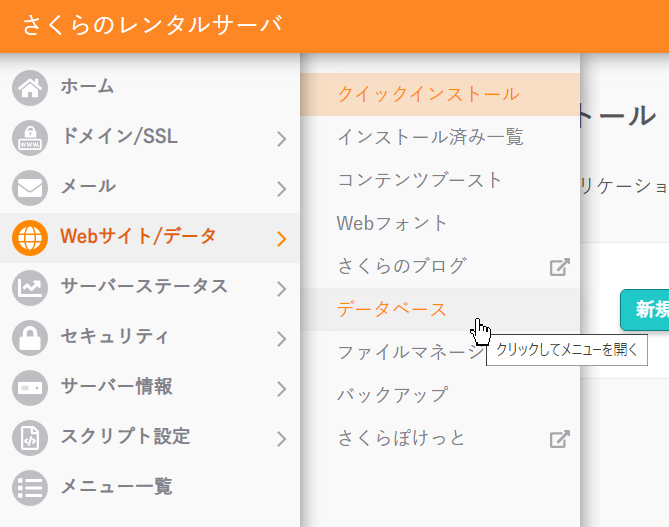Viewport: 669px width, 527px height.
Task: Select クイックインストール in submenu
Action: click(x=440, y=94)
